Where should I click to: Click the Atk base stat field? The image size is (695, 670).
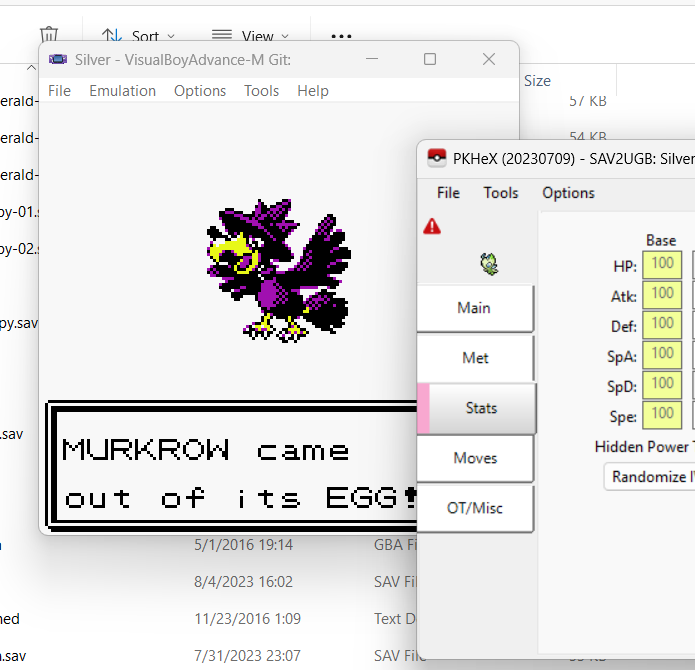[x=662, y=295]
